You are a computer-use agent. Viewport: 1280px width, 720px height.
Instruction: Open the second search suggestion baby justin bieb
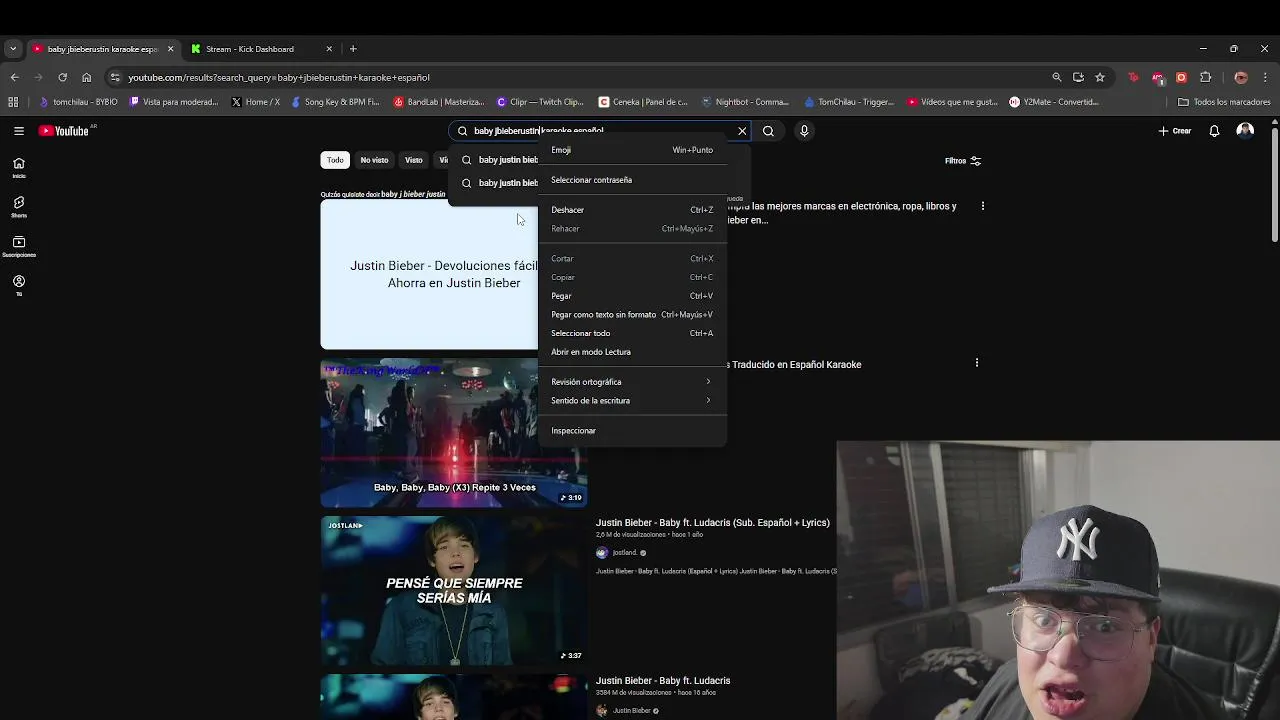coord(498,183)
